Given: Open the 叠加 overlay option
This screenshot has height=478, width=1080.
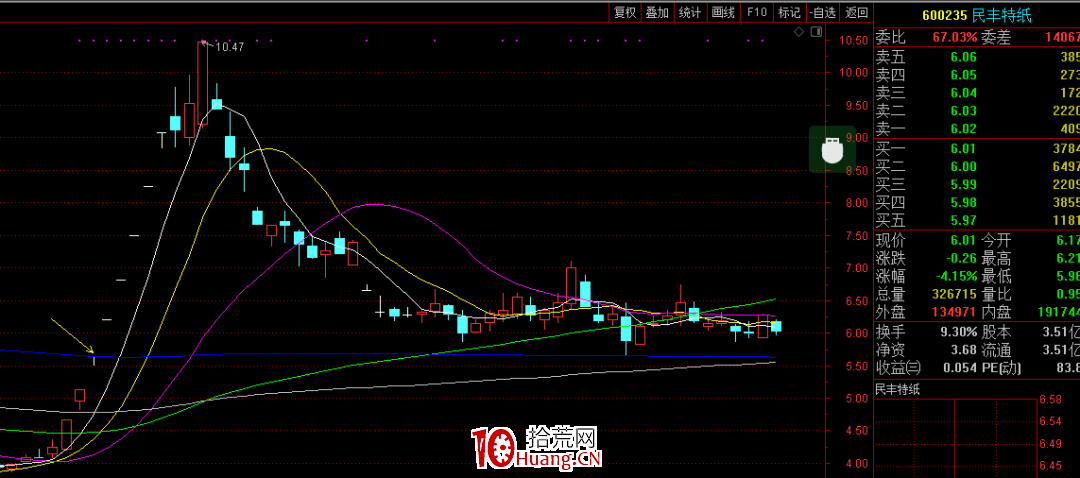Looking at the screenshot, I should (x=657, y=12).
